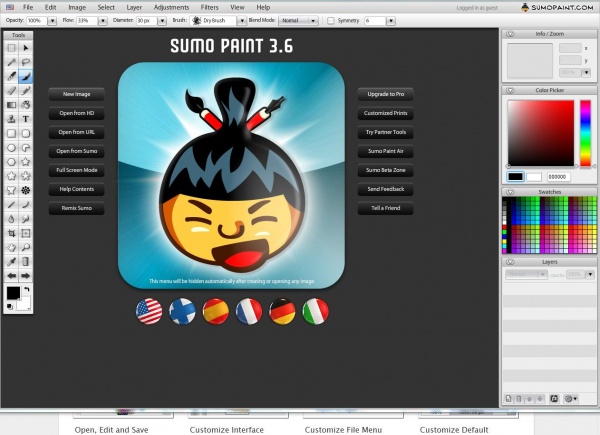Enable the Symmetry checkbox
Screen dimensions: 600x435
(x=331, y=21)
